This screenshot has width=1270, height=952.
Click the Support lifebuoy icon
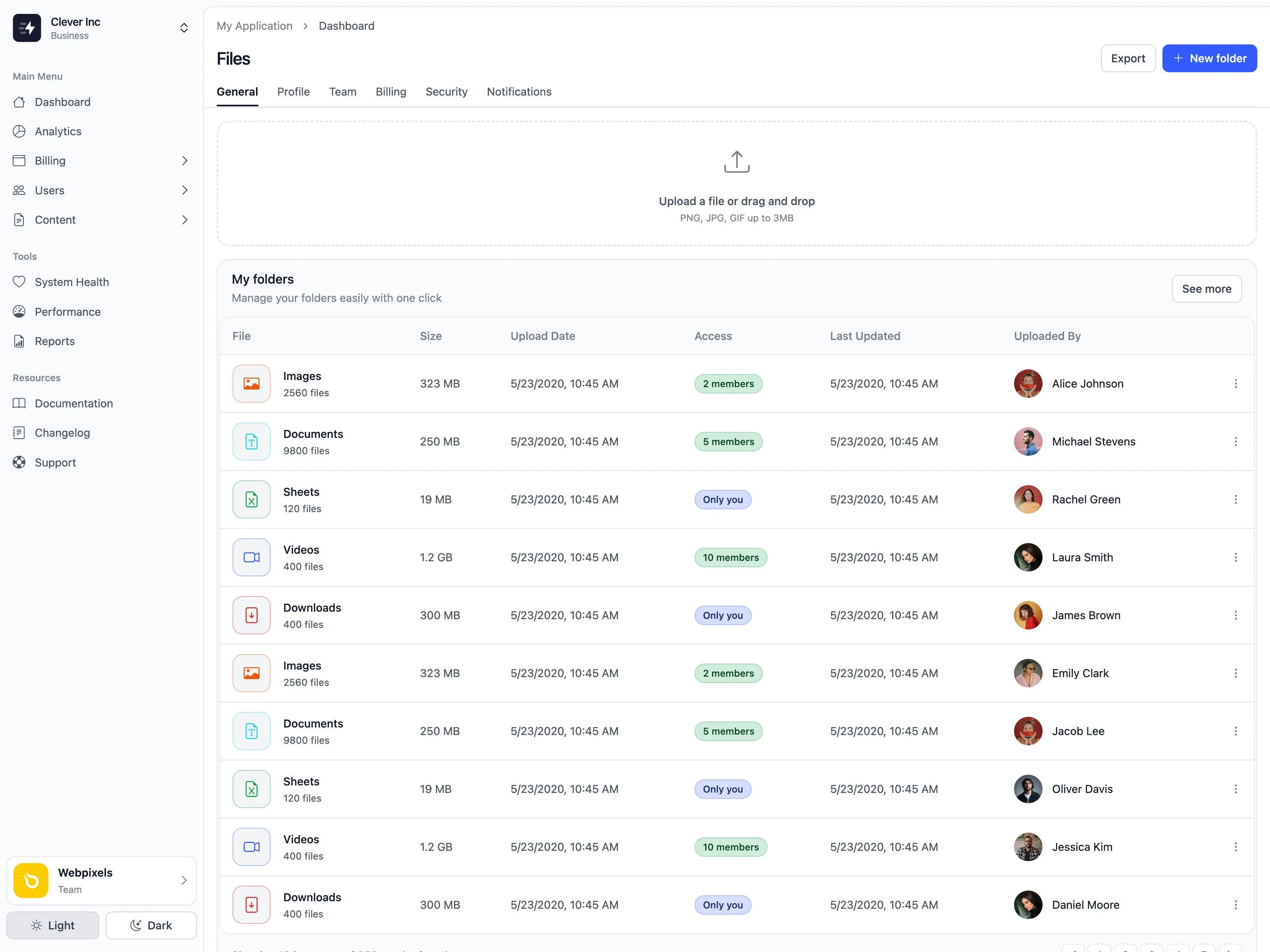point(19,463)
